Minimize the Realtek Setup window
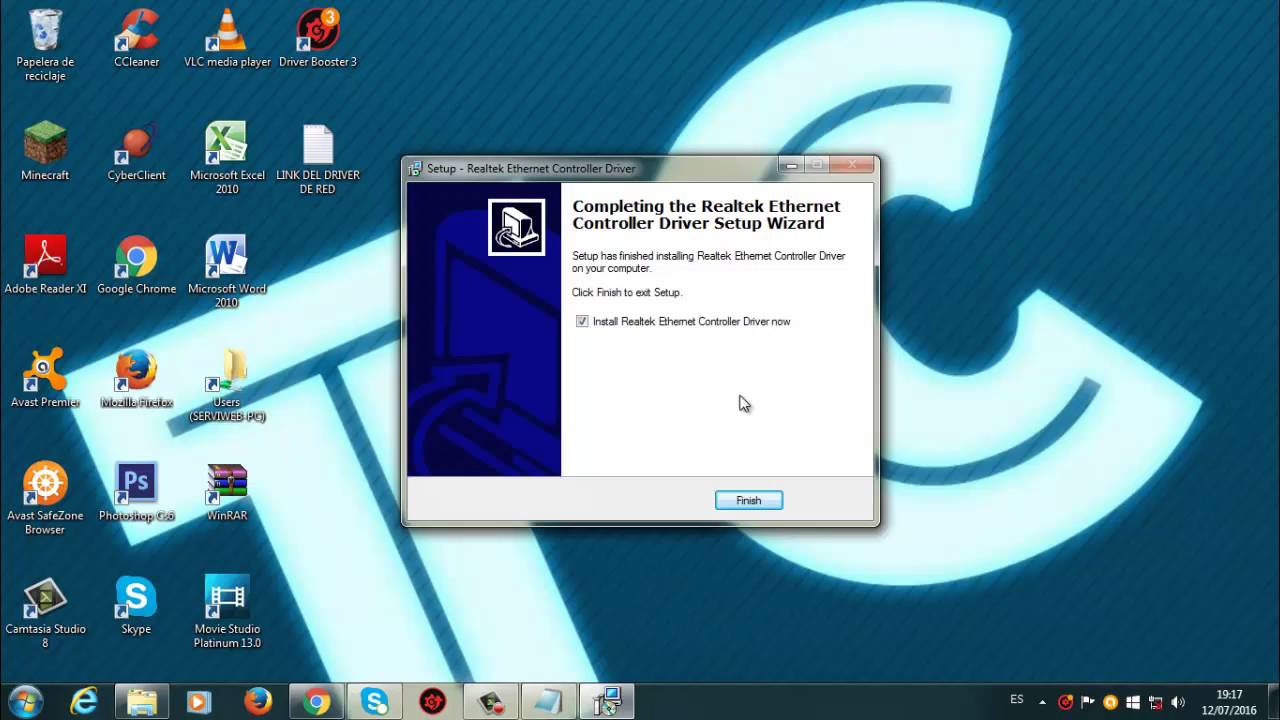This screenshot has width=1280, height=720. (792, 165)
